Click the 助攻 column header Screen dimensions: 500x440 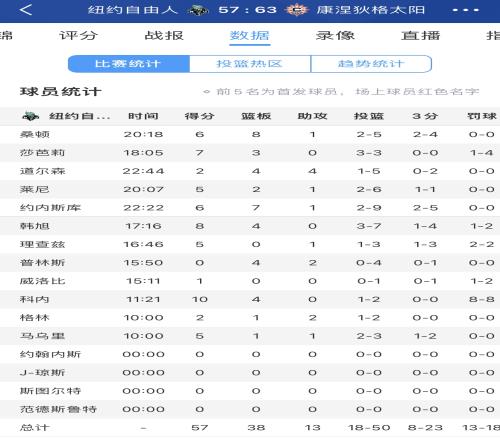[312, 116]
